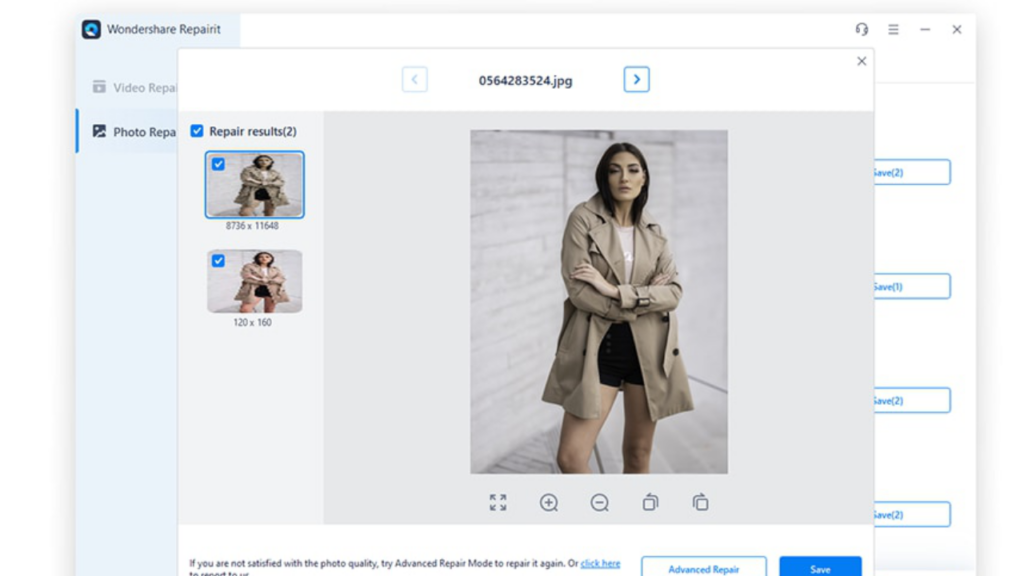Rotate the photo clockwise

point(701,503)
